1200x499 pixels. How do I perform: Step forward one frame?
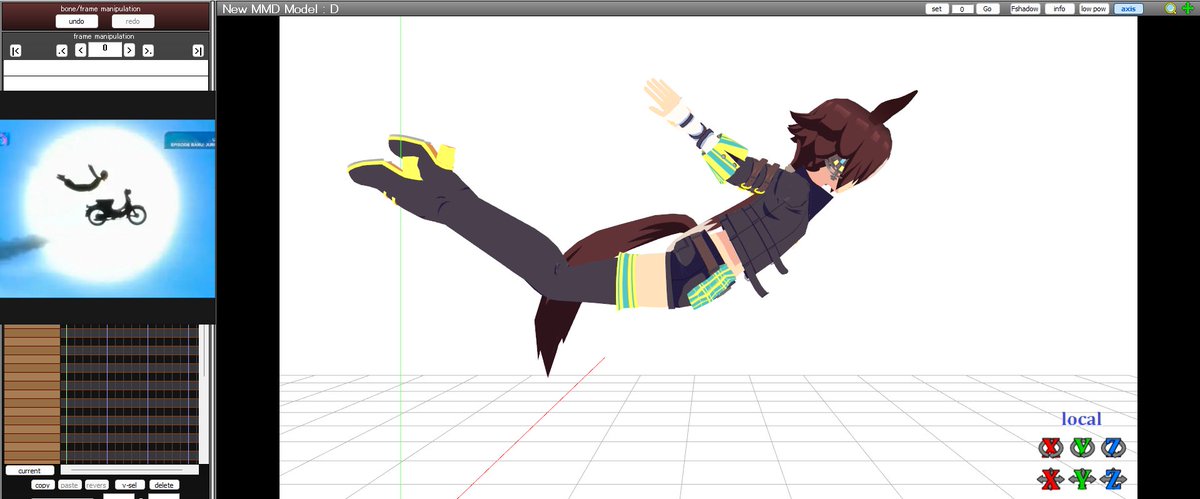[129, 51]
